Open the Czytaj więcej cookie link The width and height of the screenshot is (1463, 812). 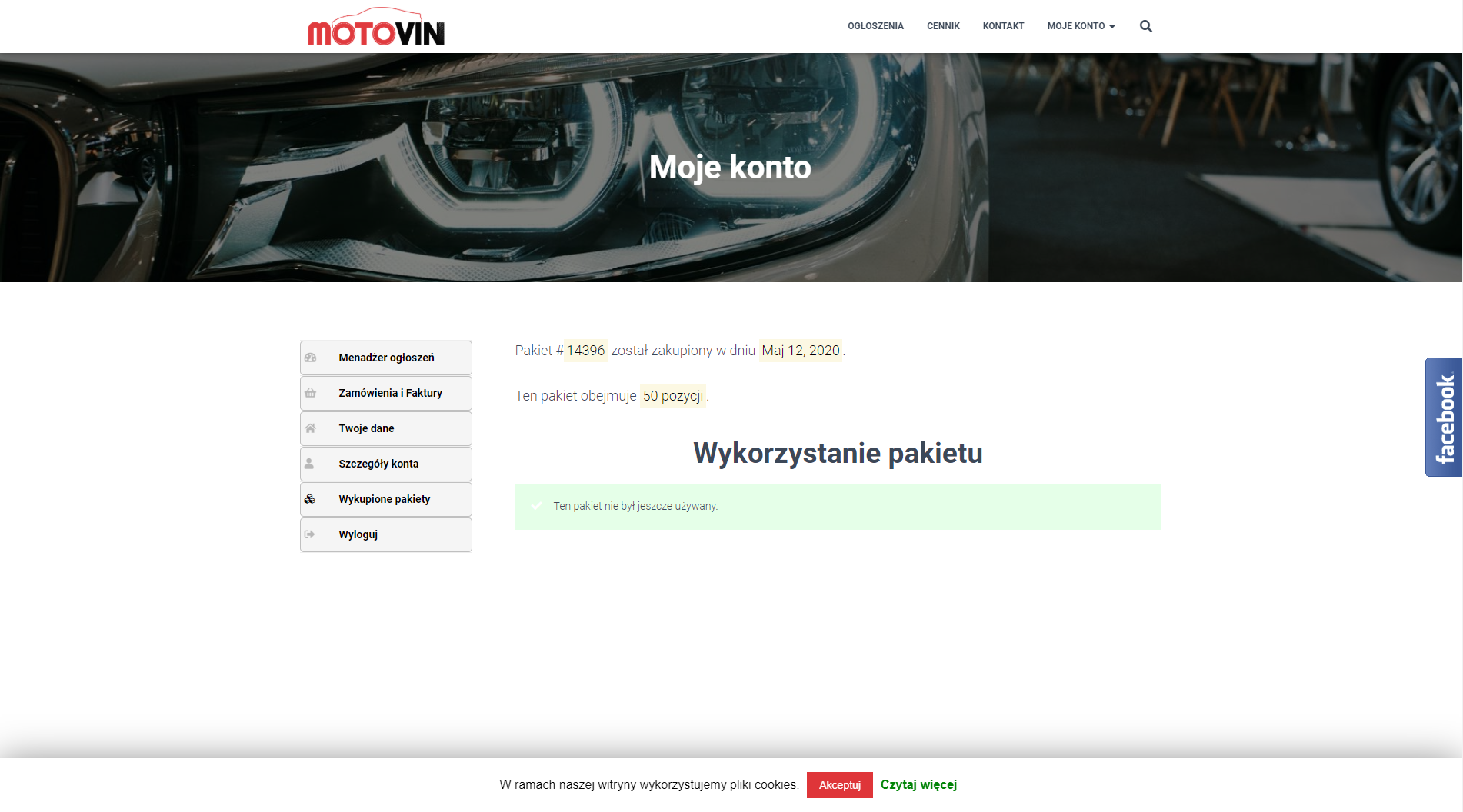point(918,785)
